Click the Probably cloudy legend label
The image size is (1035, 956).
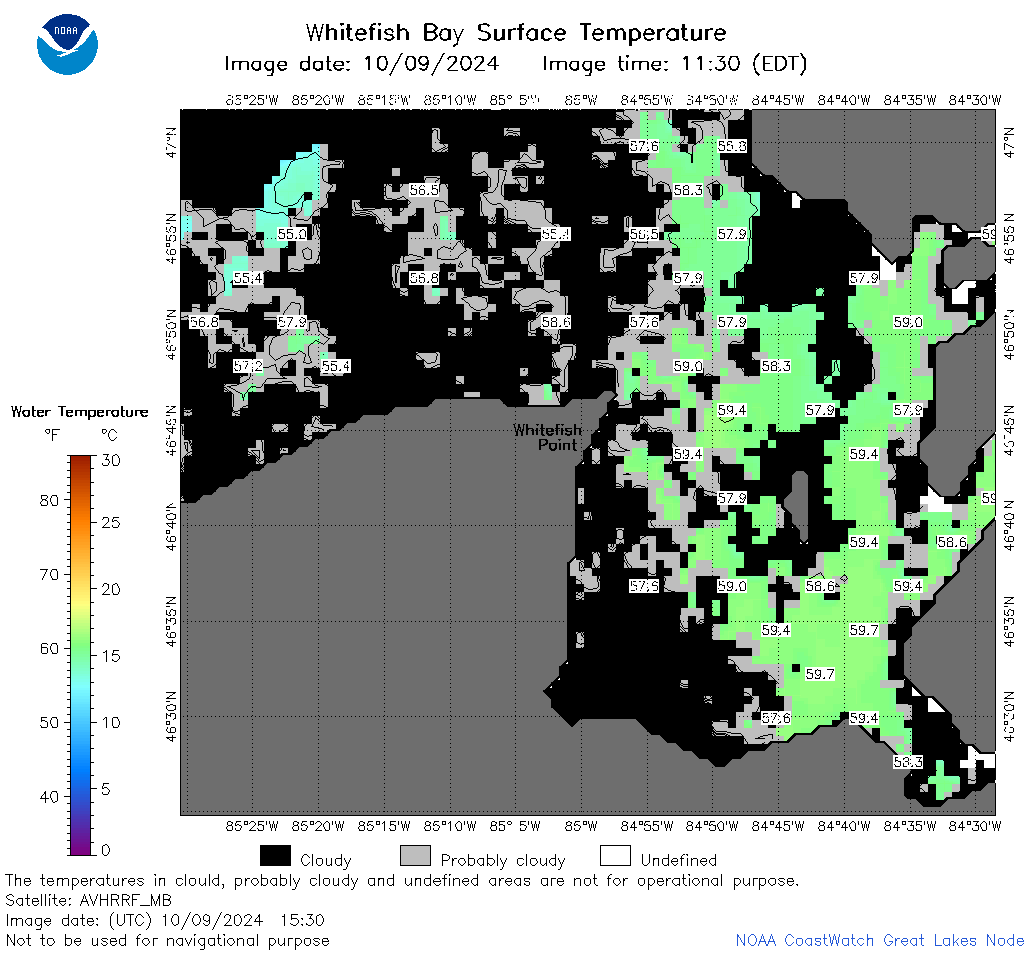click(503, 860)
